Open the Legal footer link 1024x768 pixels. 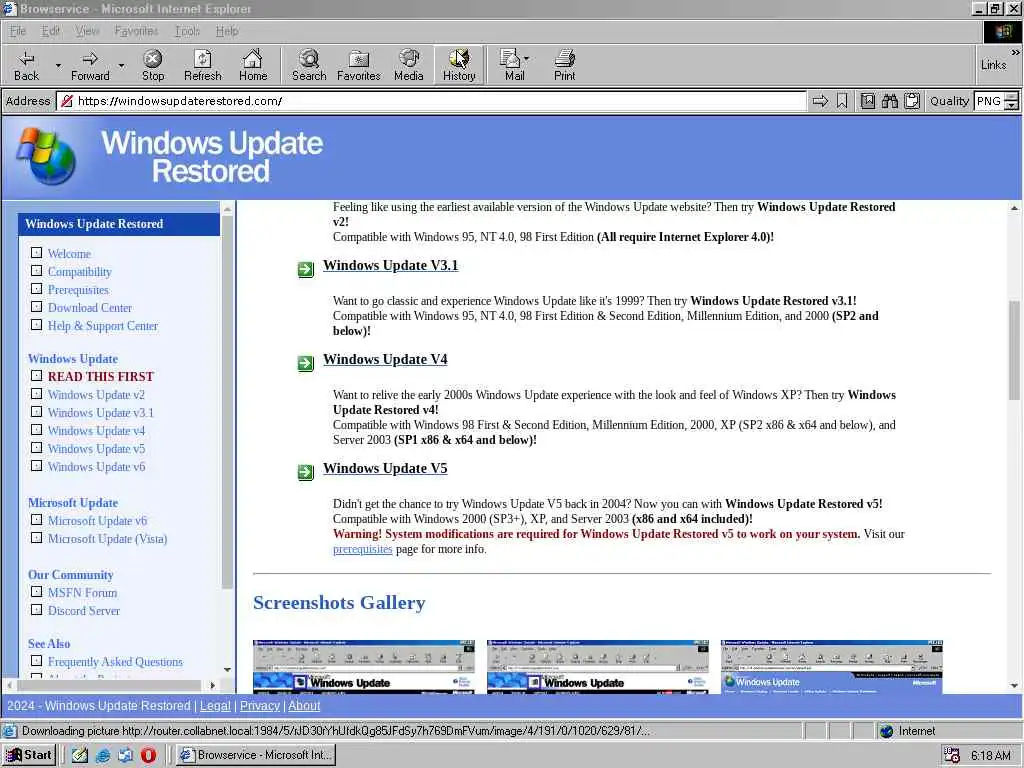coord(215,706)
